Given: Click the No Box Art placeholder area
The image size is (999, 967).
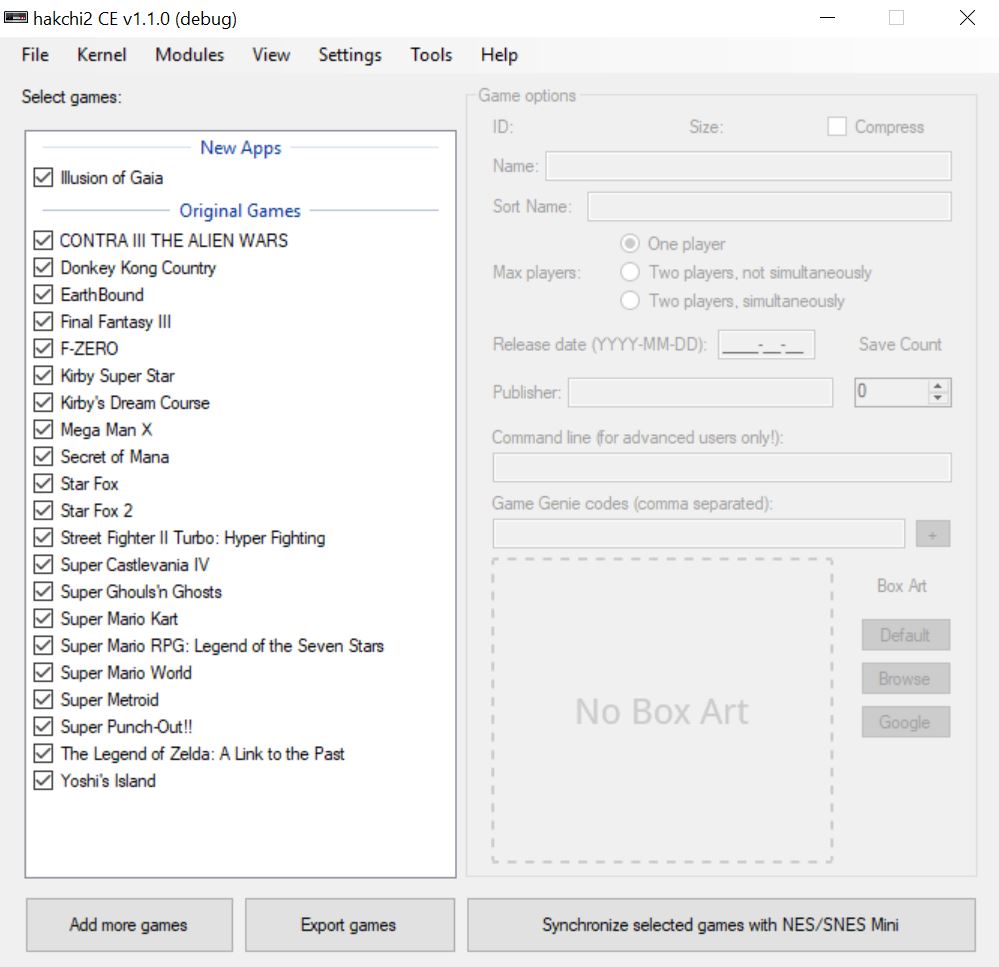Looking at the screenshot, I should (x=662, y=710).
